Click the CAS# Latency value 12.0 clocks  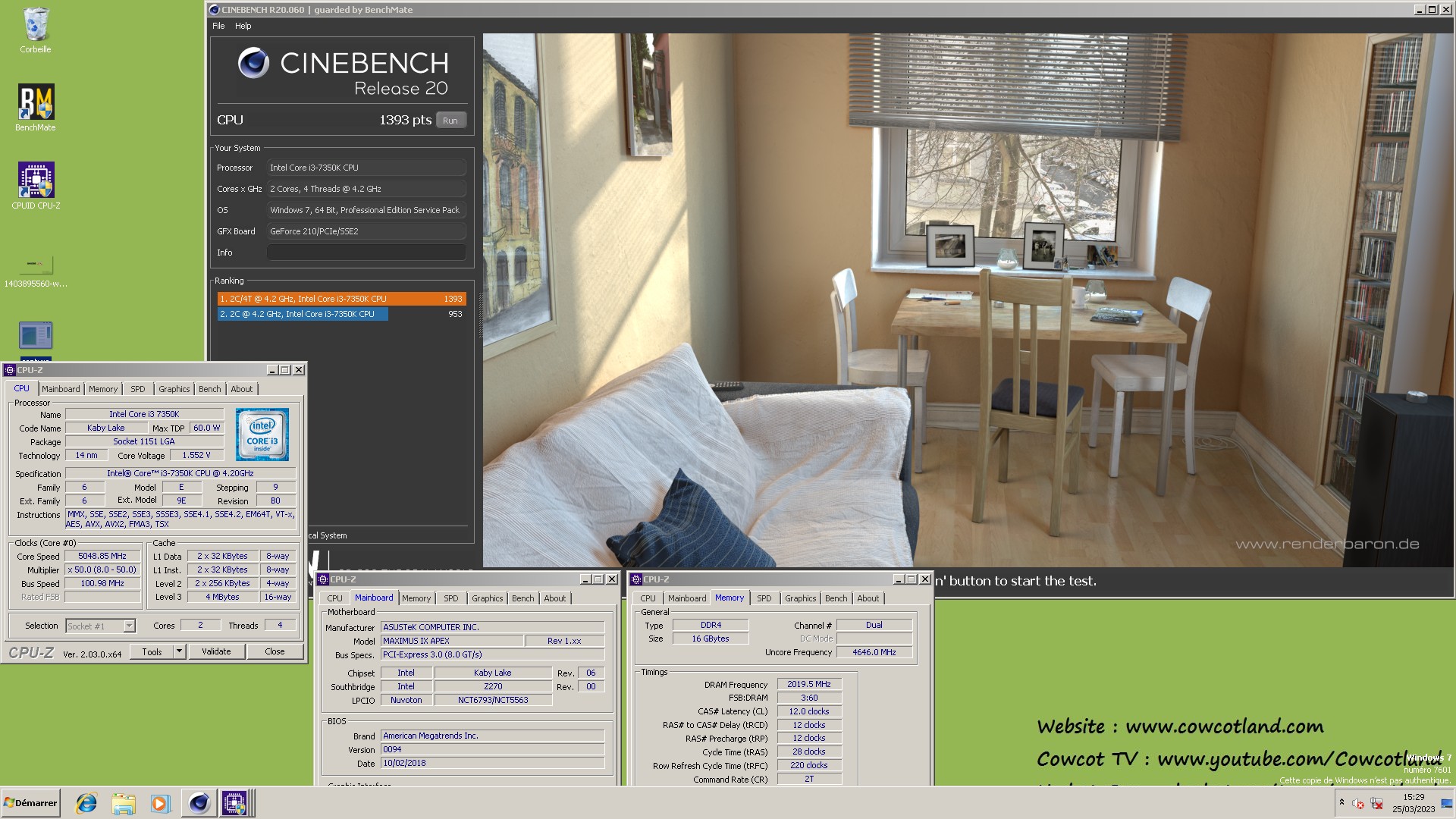click(809, 711)
